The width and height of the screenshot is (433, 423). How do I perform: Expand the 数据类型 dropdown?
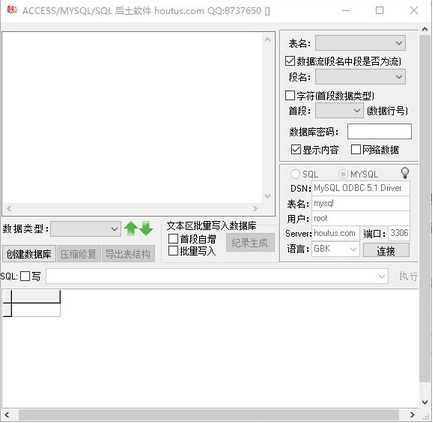(x=86, y=229)
